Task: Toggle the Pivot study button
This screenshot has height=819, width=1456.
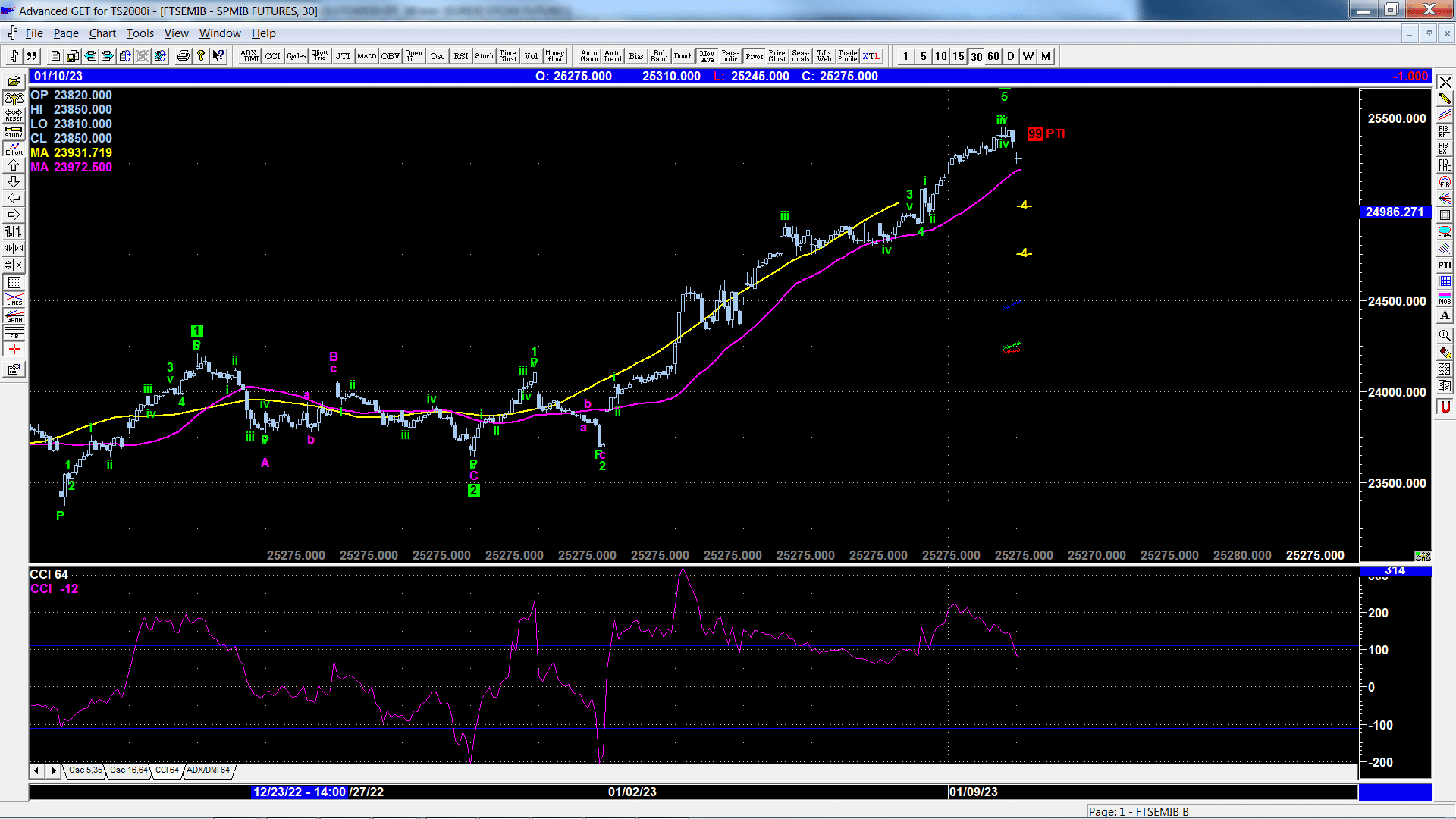Action: (754, 56)
